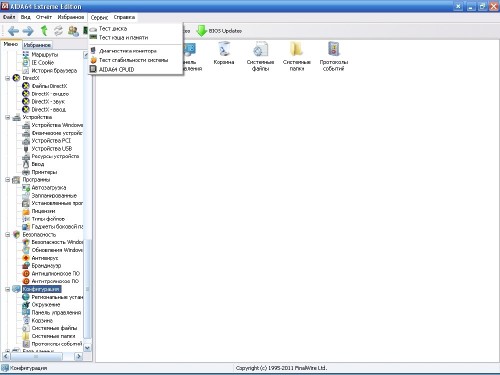
Task: Click horizontal scrollbar left arrow in tree
Action: pos(6,356)
